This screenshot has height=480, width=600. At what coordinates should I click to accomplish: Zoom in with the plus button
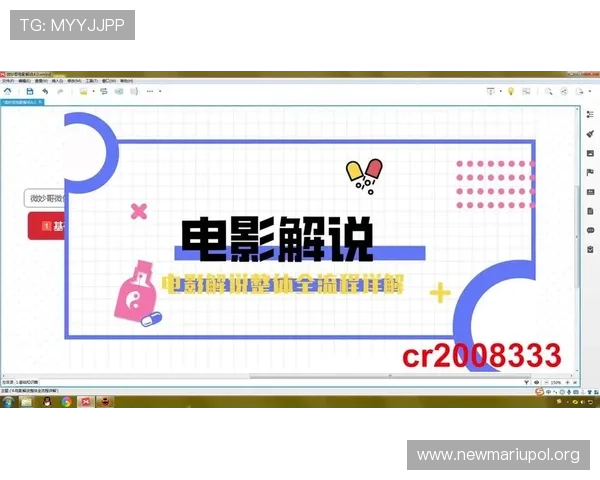click(567, 382)
